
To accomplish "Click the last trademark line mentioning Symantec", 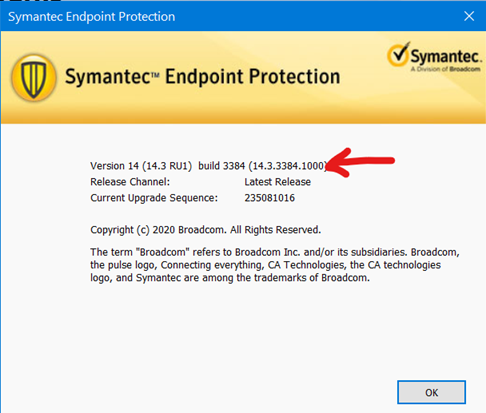I will [x=230, y=278].
